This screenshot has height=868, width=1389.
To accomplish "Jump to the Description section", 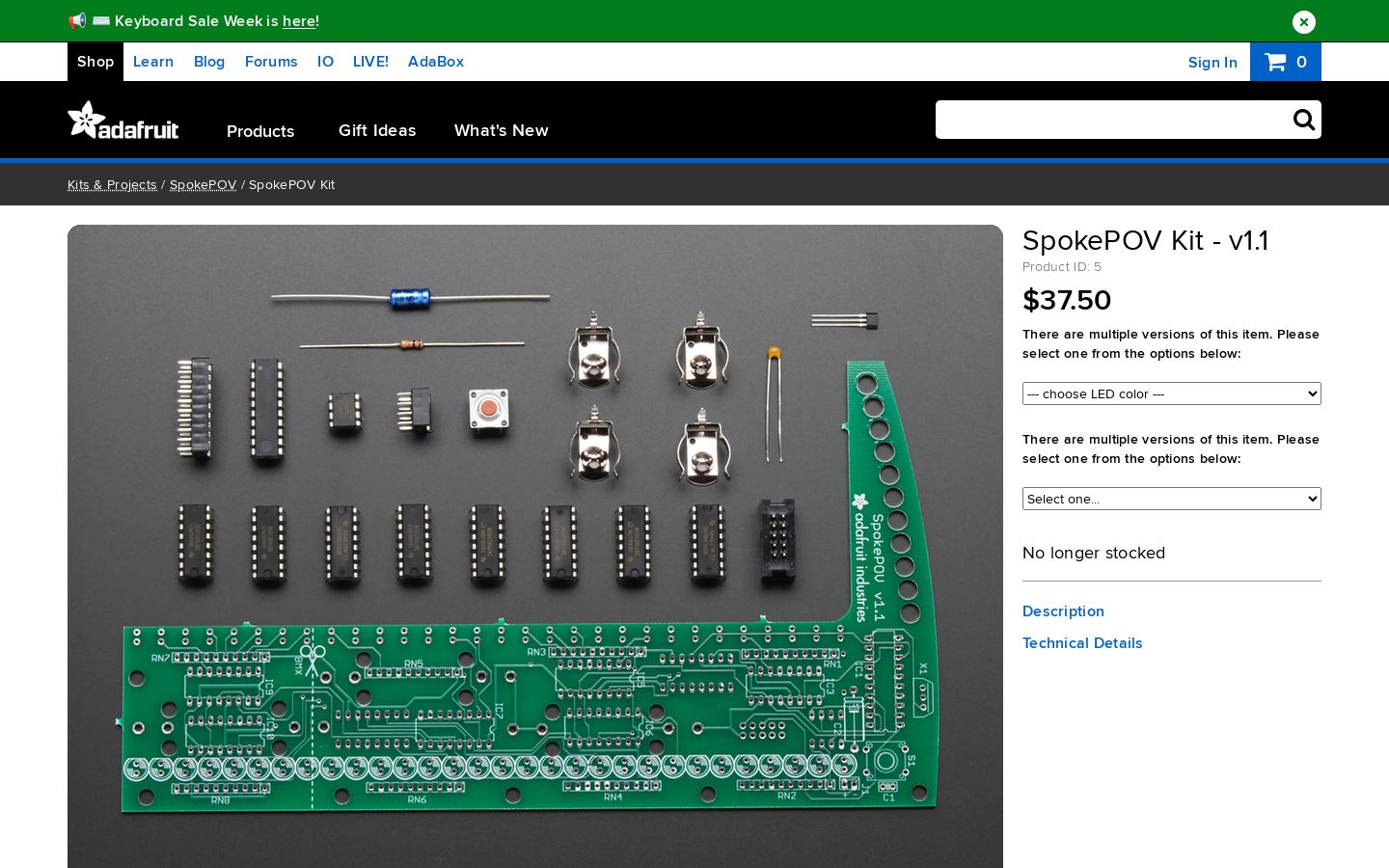I will pyautogui.click(x=1063, y=611).
